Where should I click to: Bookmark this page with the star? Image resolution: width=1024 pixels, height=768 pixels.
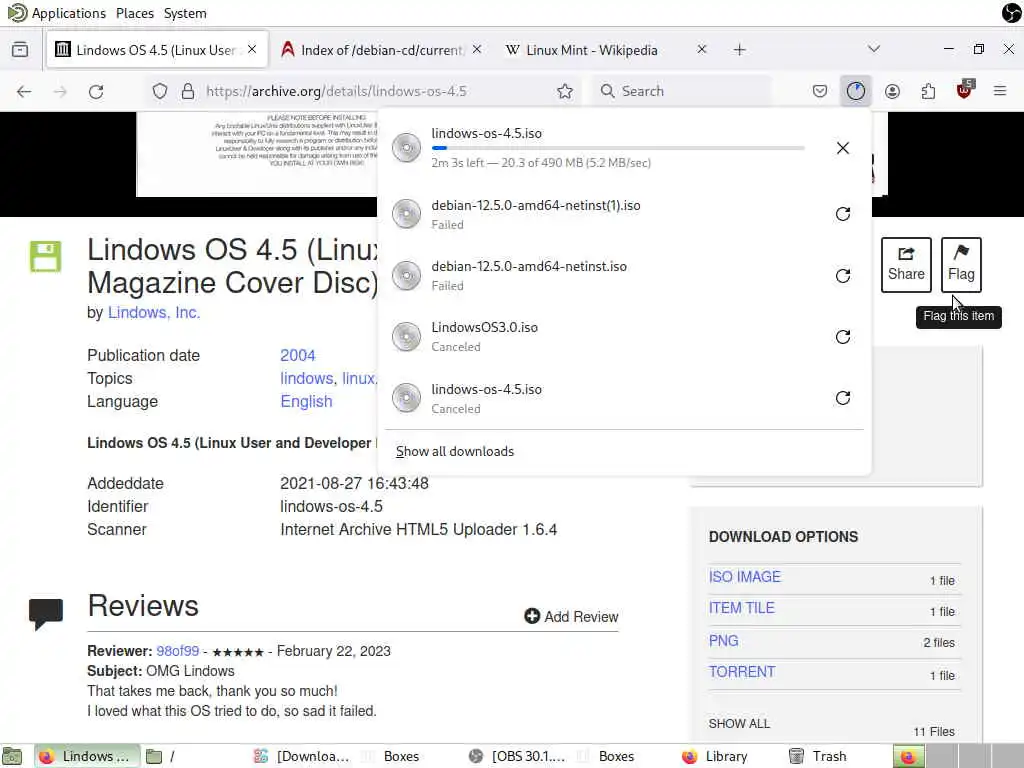point(565,91)
